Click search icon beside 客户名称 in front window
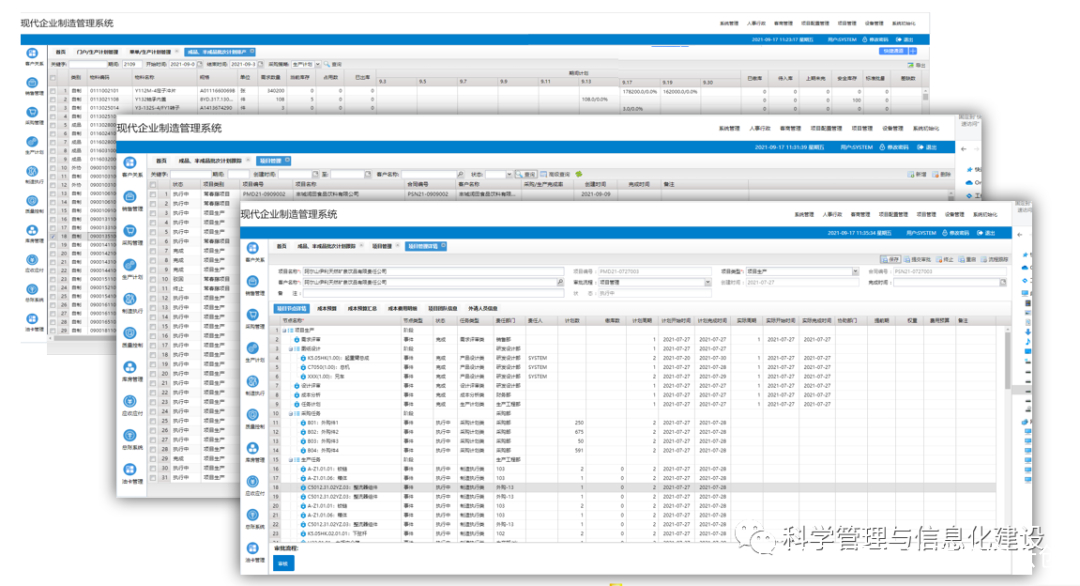The height and width of the screenshot is (586, 1080). pos(560,282)
